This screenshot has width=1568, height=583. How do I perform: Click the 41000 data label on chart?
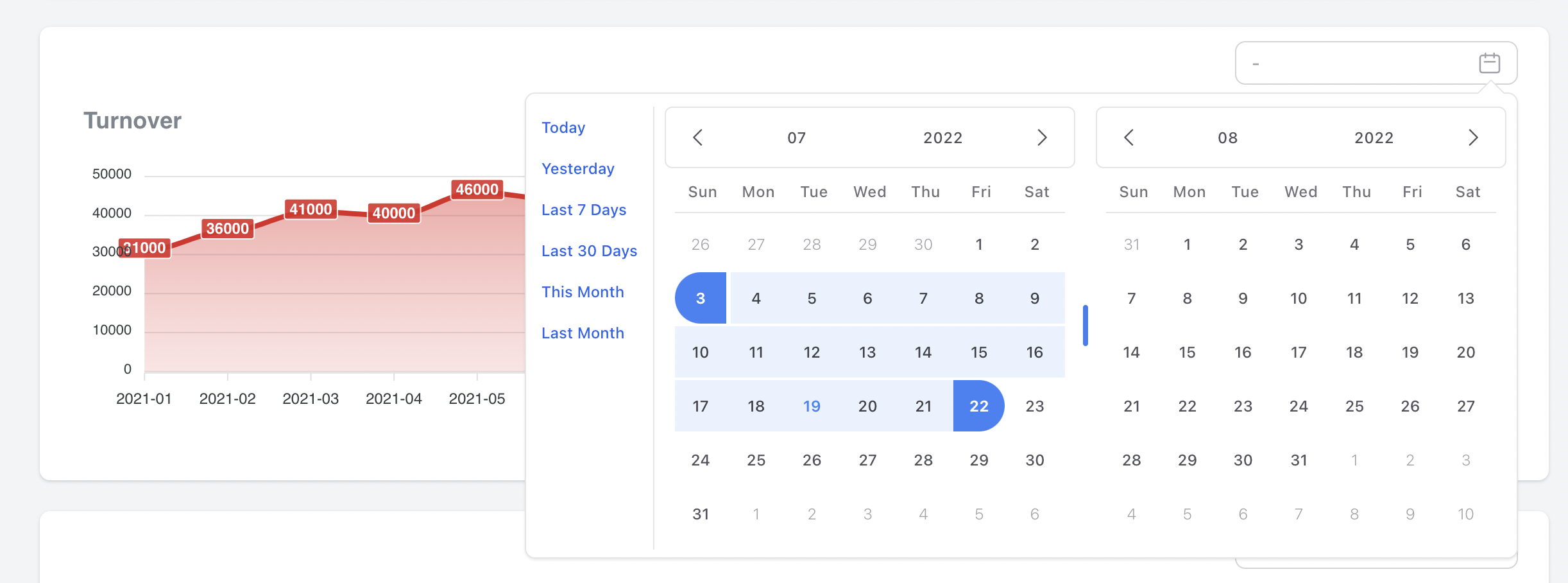click(x=311, y=209)
